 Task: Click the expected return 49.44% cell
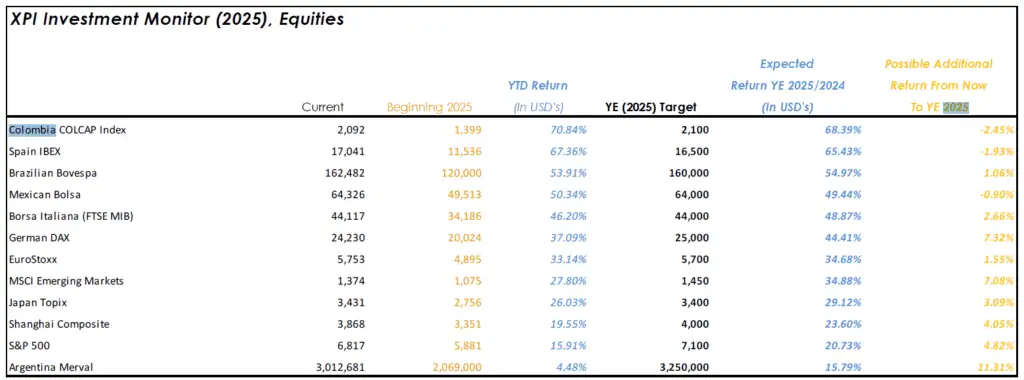coord(842,195)
